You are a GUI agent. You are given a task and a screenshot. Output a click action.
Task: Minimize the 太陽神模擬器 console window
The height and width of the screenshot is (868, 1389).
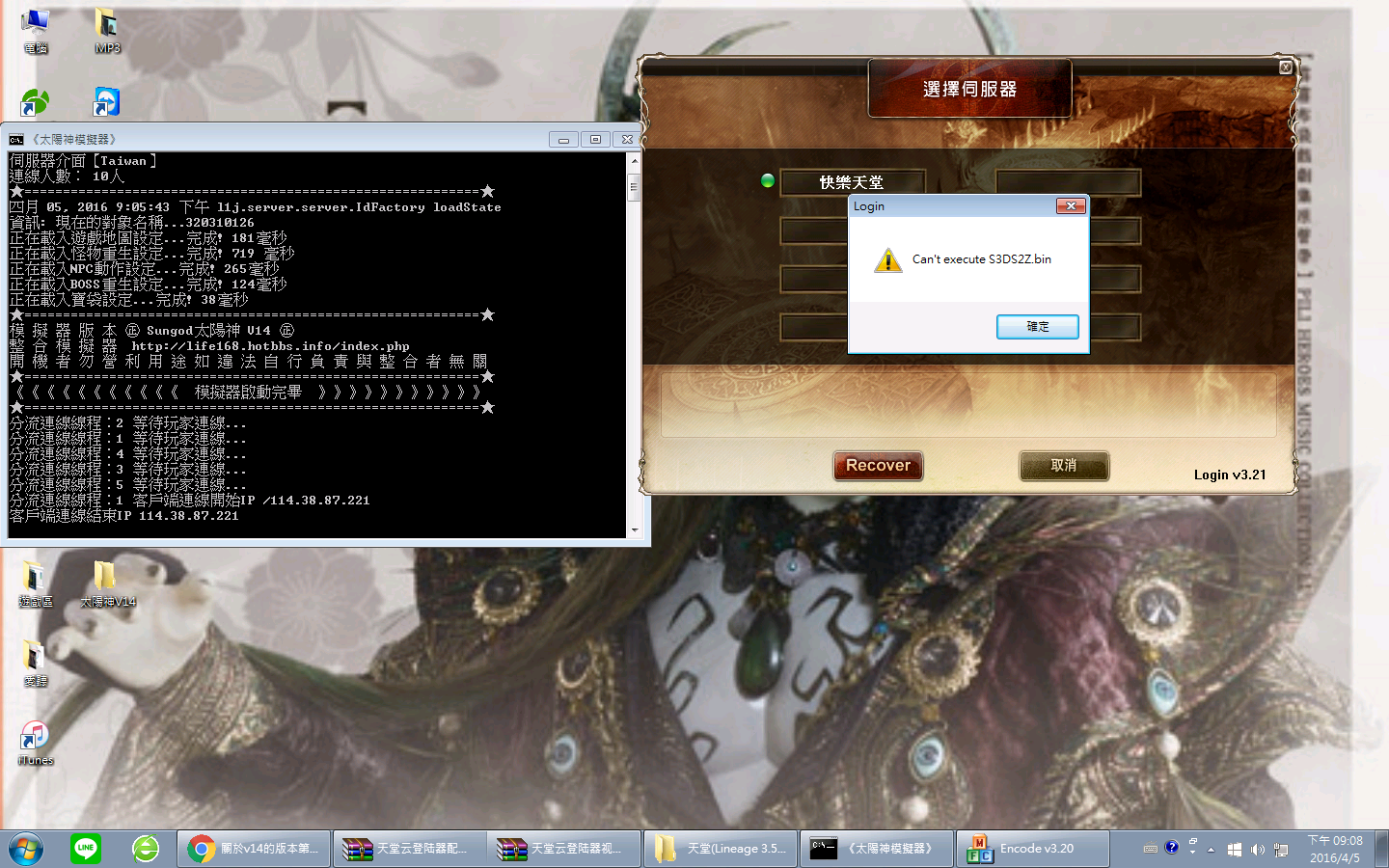click(x=563, y=140)
